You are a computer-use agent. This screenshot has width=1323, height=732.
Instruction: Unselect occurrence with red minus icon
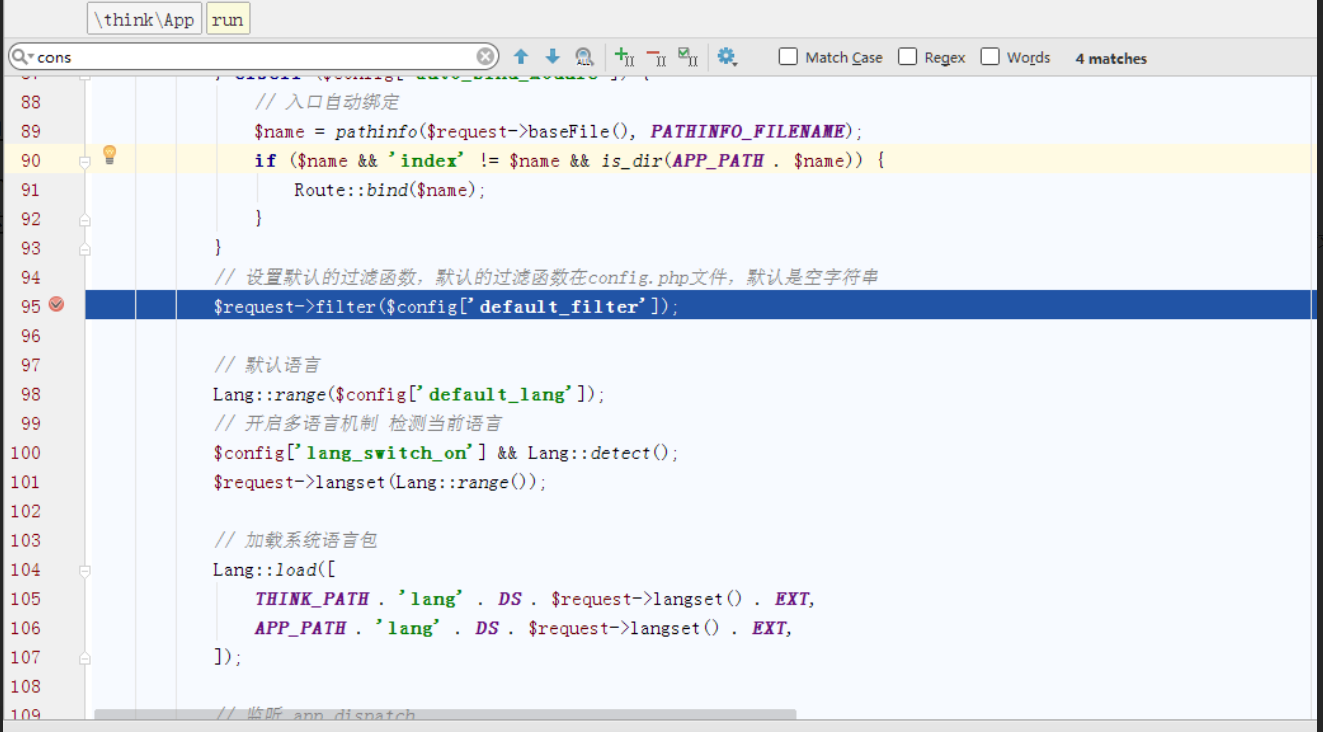coord(656,57)
